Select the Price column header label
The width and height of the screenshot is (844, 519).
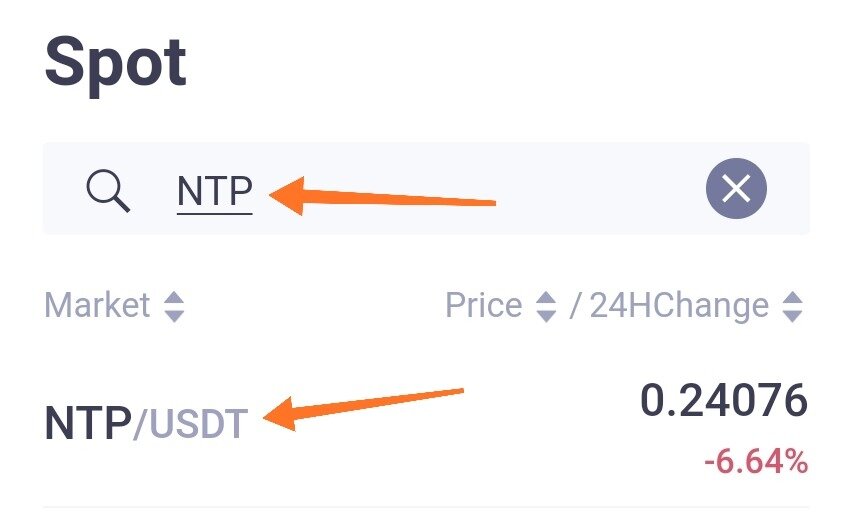tap(483, 305)
